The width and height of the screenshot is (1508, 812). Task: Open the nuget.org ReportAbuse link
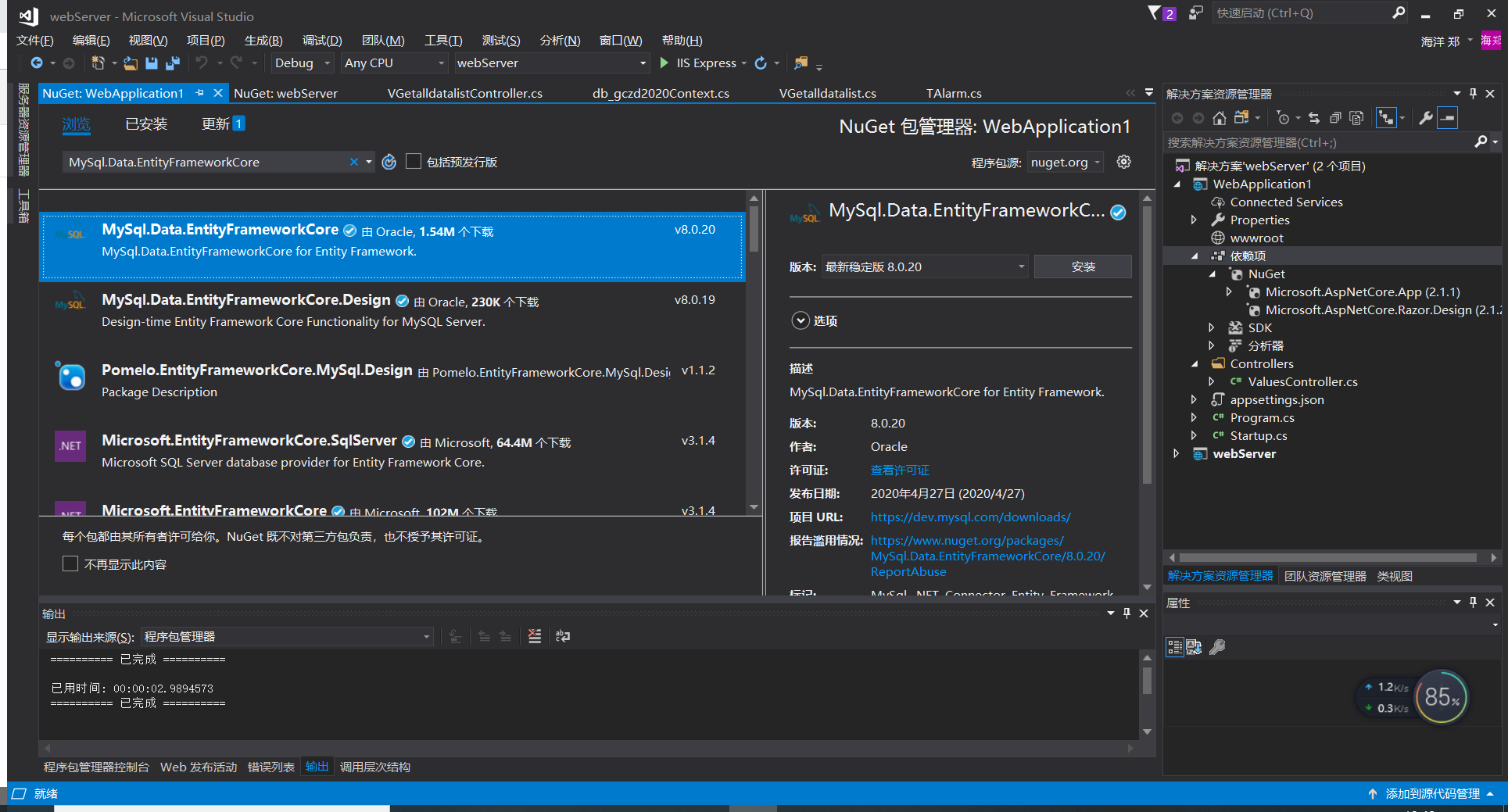coord(988,556)
